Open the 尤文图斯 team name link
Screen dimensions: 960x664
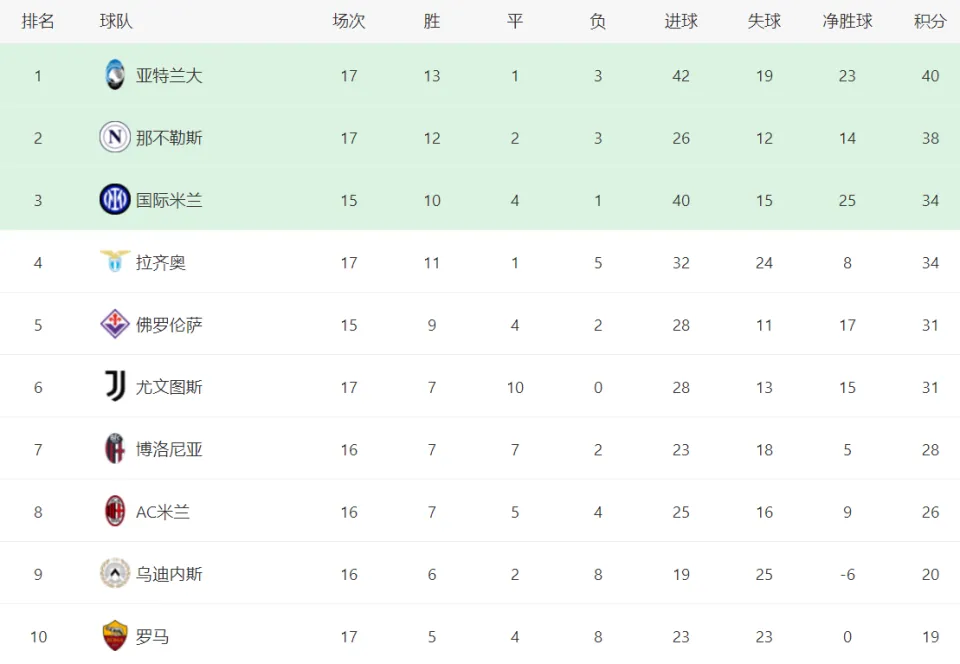click(169, 387)
